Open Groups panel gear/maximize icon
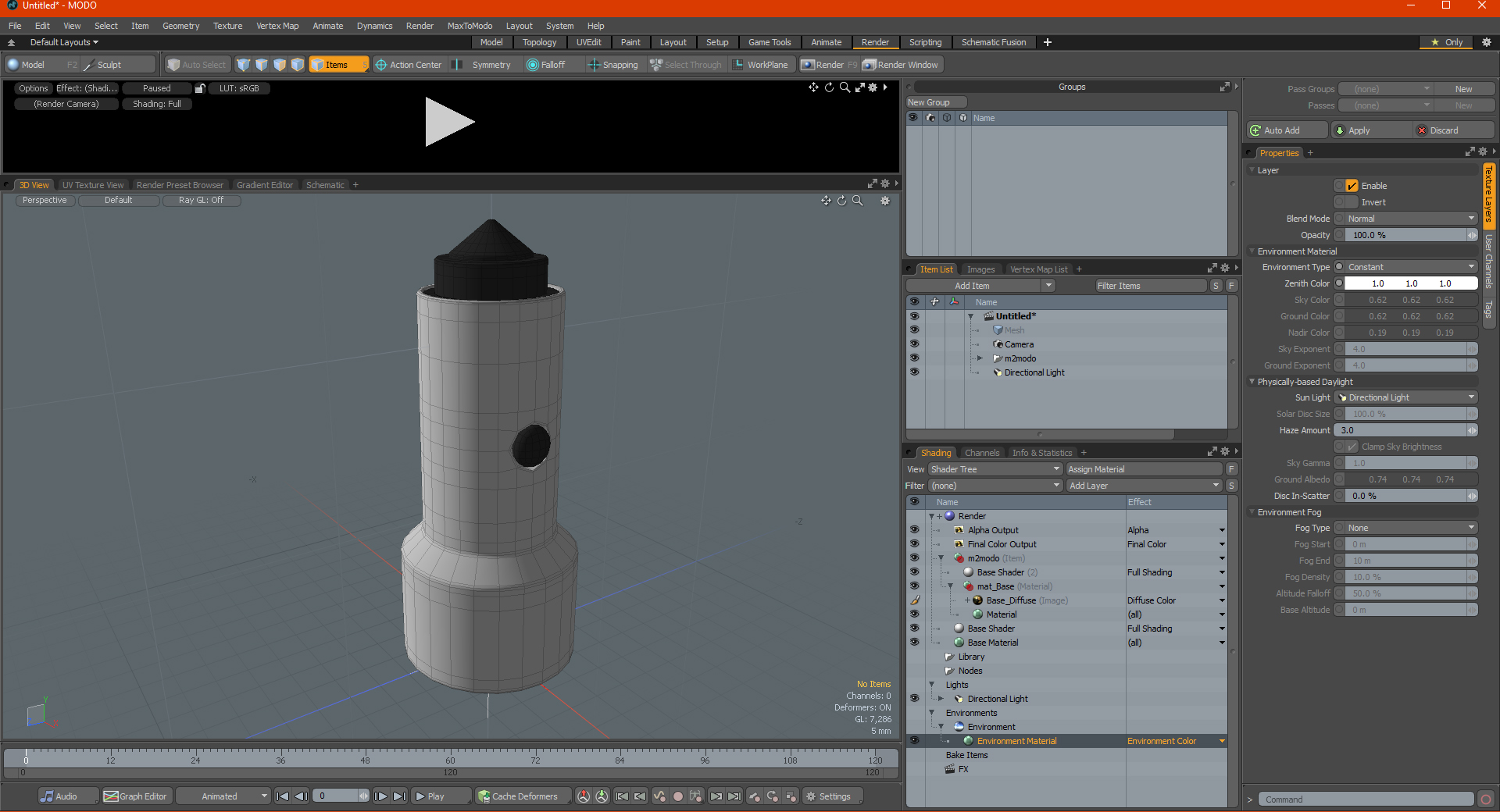This screenshot has height=812, width=1500. (x=1225, y=87)
